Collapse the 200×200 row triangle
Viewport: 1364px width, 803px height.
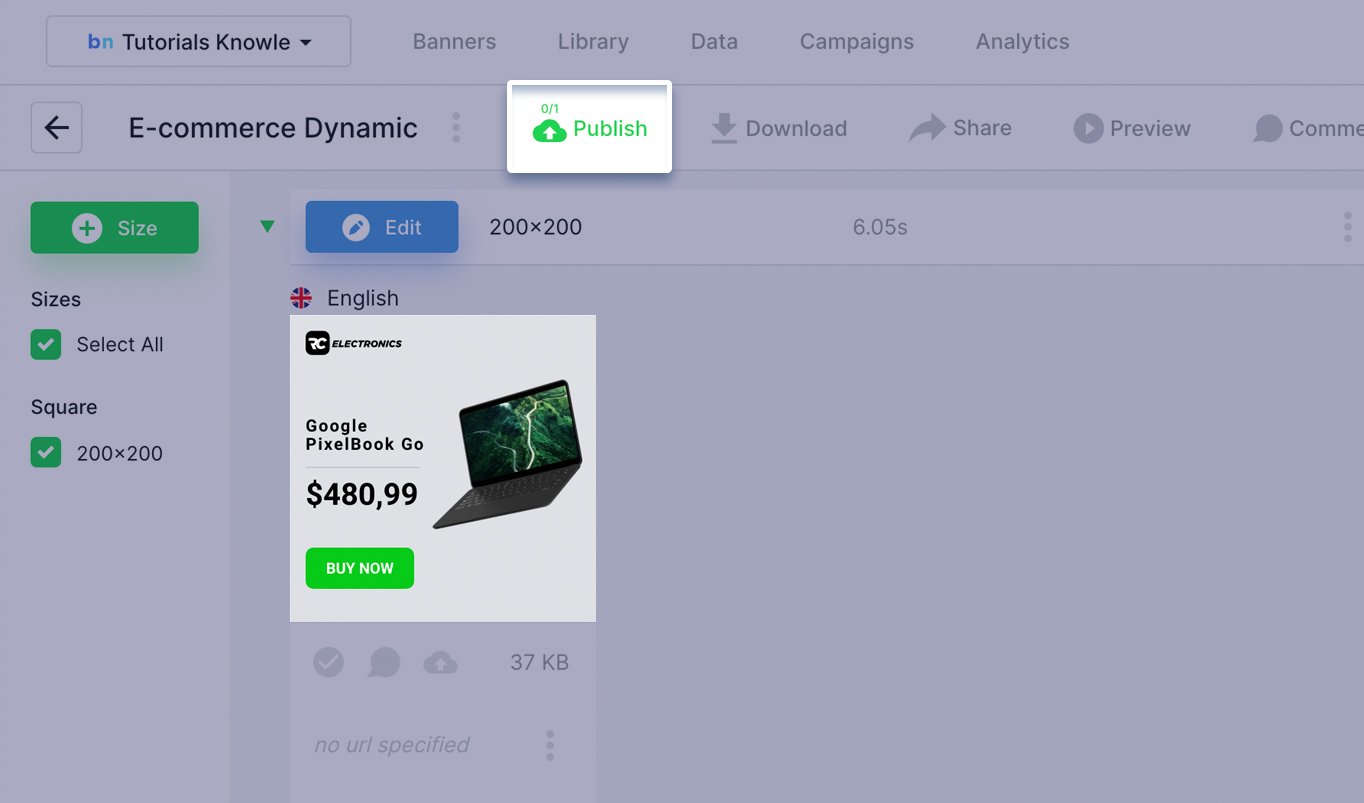tap(267, 227)
